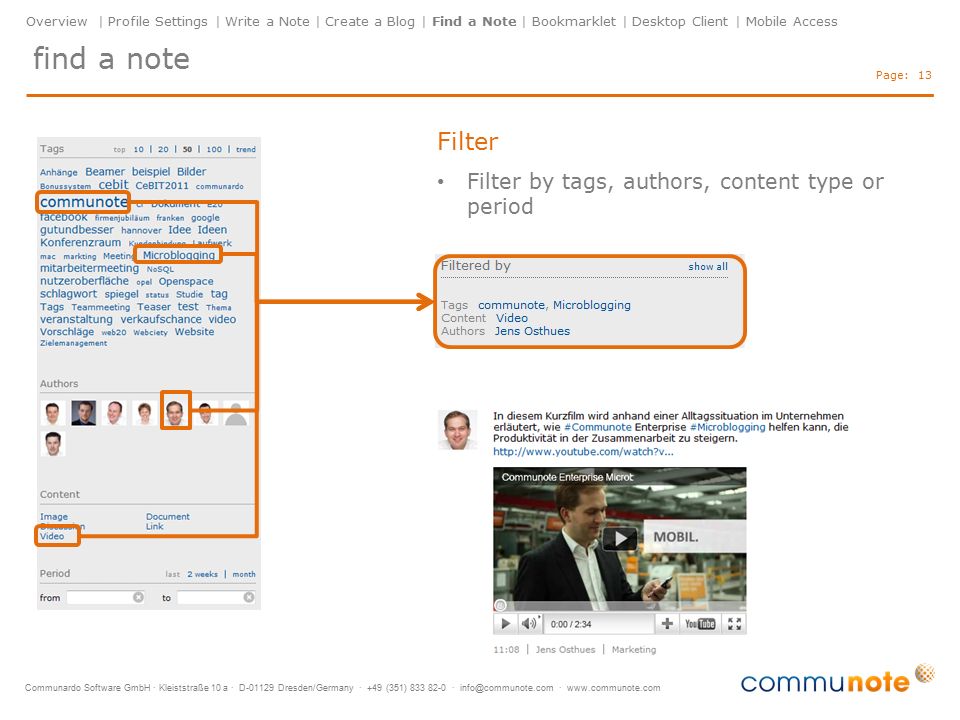Viewport: 960px width, 720px height.
Task: Set period to last 2 weeks
Action: pyautogui.click(x=202, y=574)
